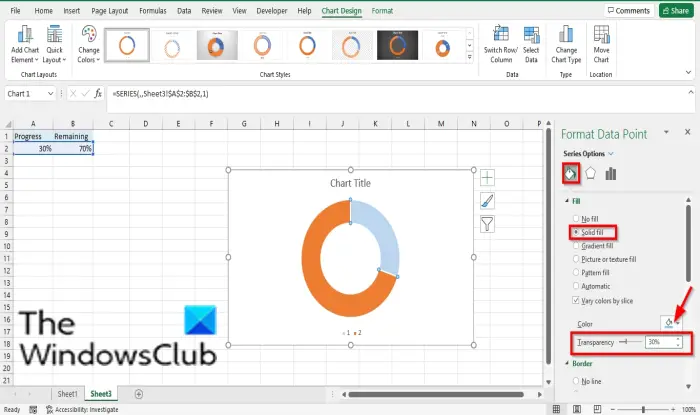Viewport: 700px width, 415px height.
Task: Increase Transparency with stepper up arrow
Action: click(x=678, y=339)
